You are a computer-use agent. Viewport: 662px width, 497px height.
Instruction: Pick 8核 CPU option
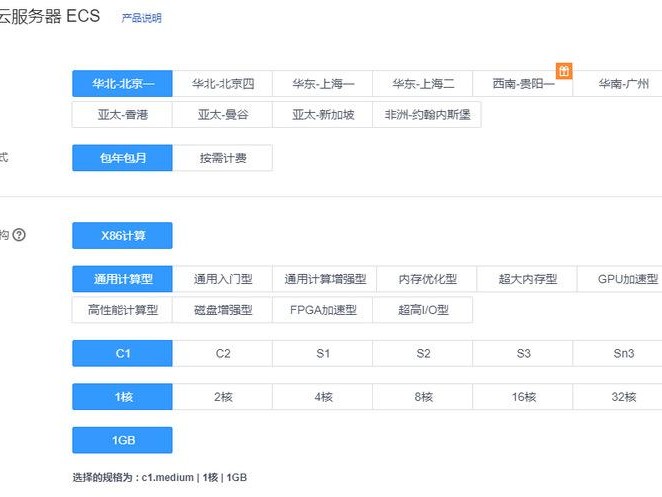click(x=423, y=397)
